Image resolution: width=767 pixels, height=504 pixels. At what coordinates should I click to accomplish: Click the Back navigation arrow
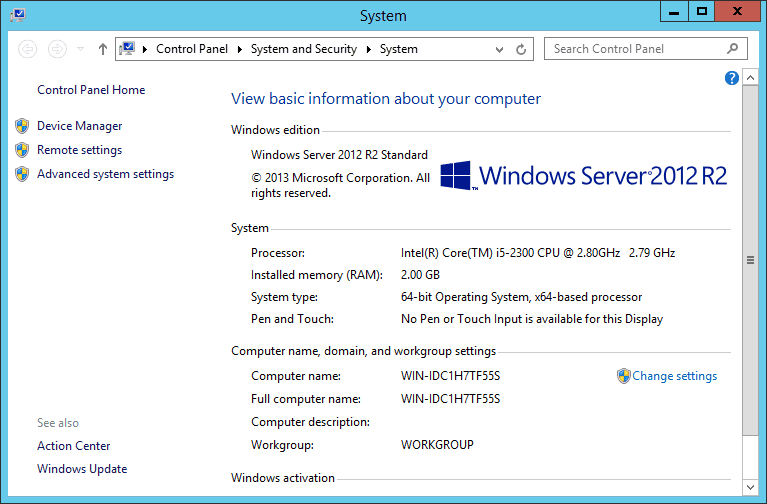coord(27,49)
